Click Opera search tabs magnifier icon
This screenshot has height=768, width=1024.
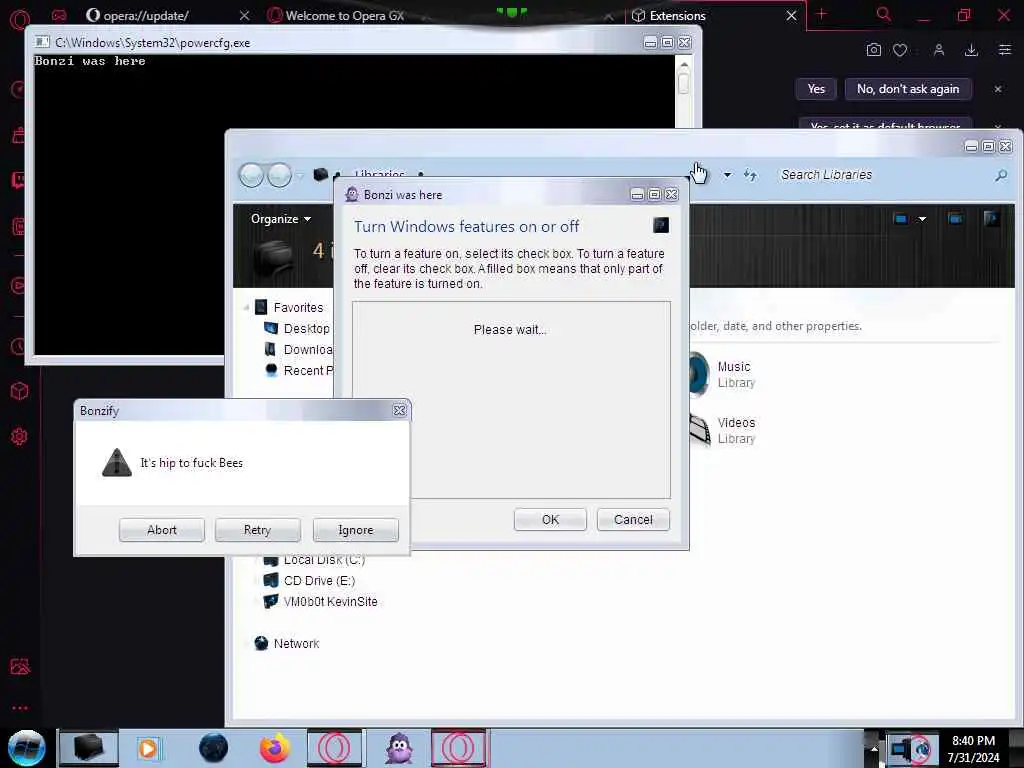pos(884,14)
